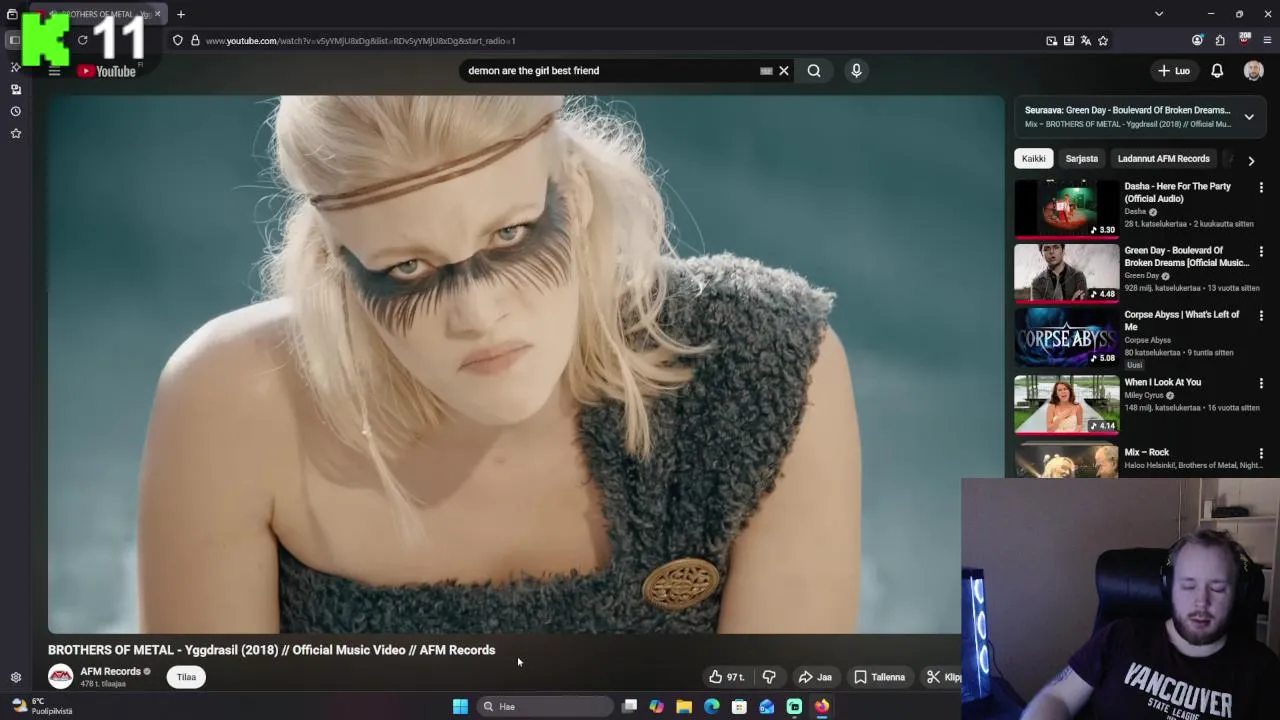Open tracking protection shield icon
The height and width of the screenshot is (720, 1280).
177,41
